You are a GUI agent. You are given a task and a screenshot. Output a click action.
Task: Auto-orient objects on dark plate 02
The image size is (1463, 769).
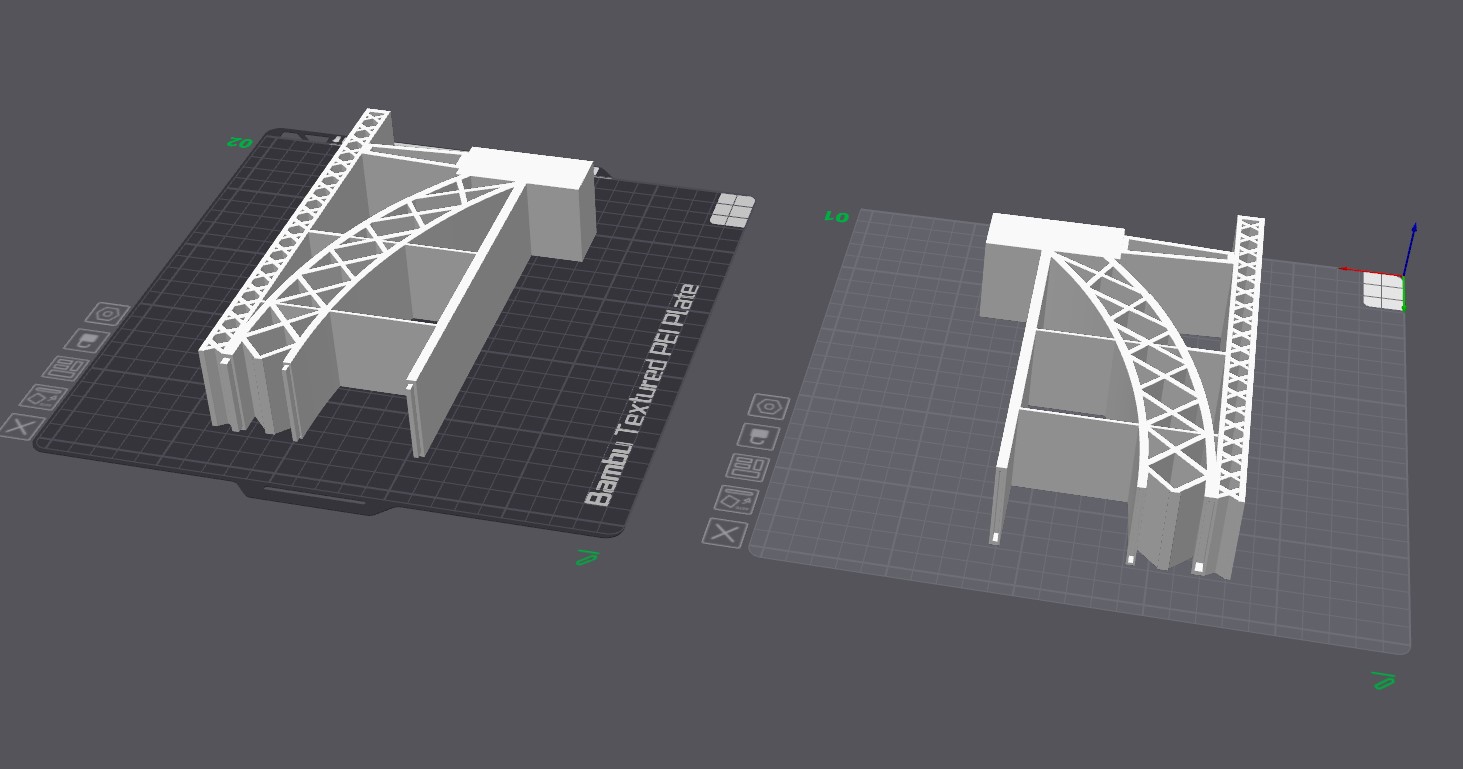tap(43, 396)
